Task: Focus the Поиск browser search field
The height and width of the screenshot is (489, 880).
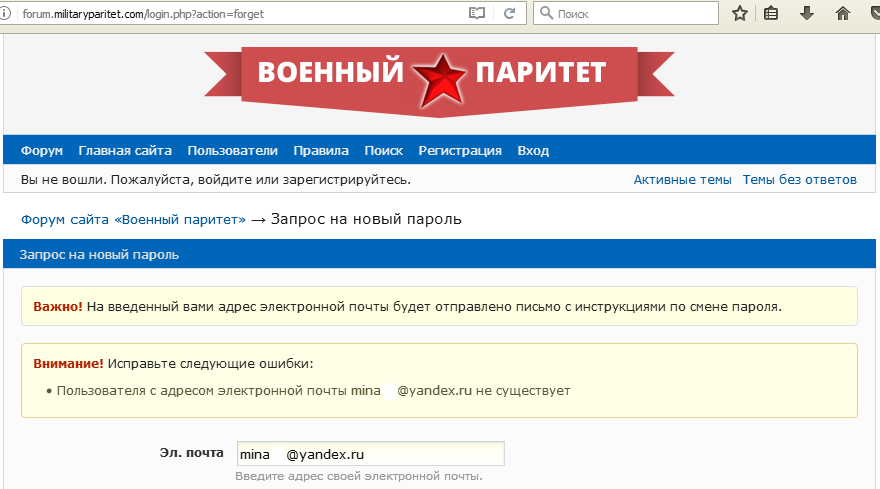Action: point(626,13)
